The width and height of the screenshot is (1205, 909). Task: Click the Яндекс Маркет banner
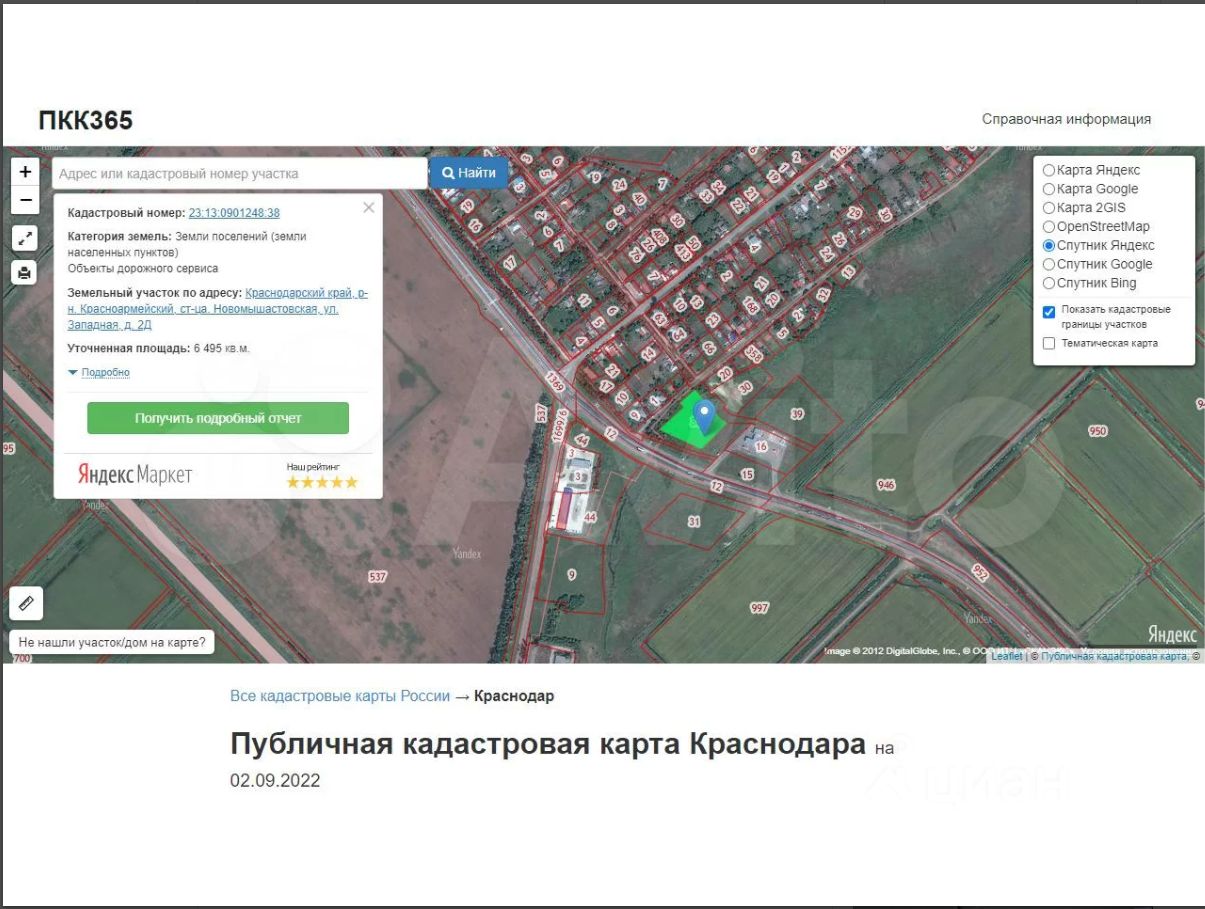(135, 475)
